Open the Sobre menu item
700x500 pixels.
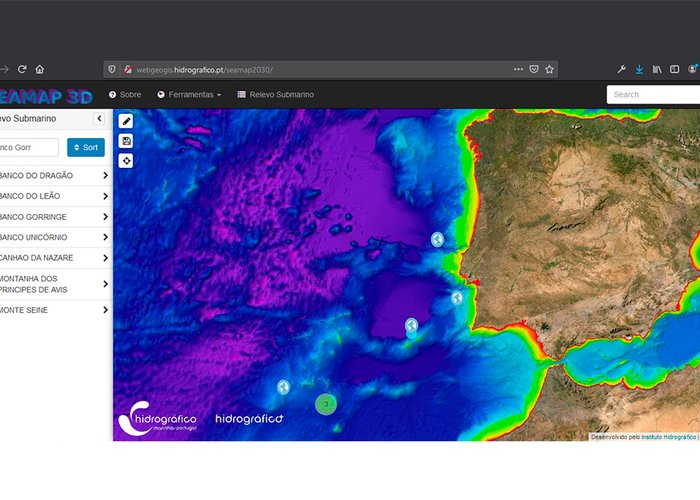pos(125,95)
